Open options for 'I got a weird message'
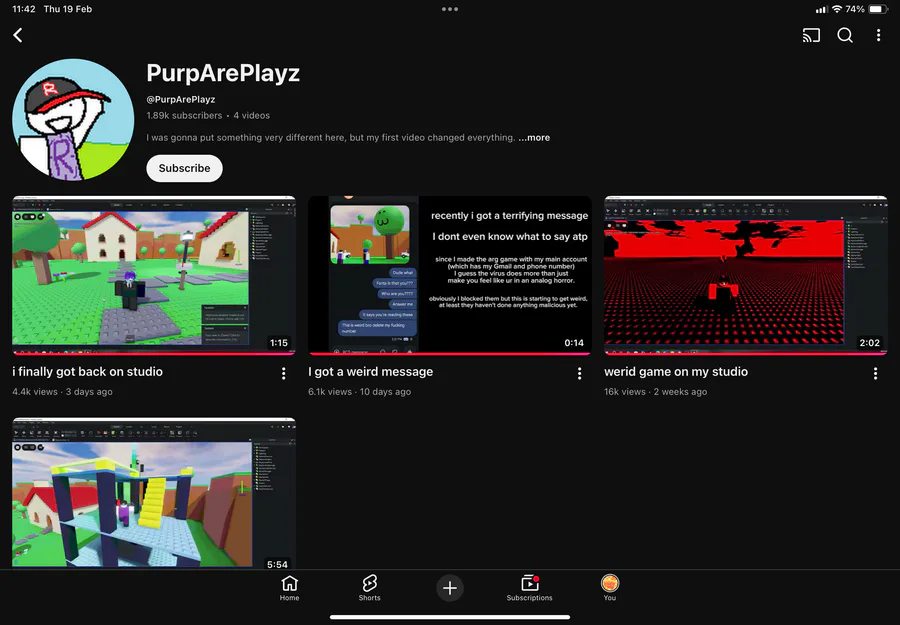The width and height of the screenshot is (900, 625). 579,374
